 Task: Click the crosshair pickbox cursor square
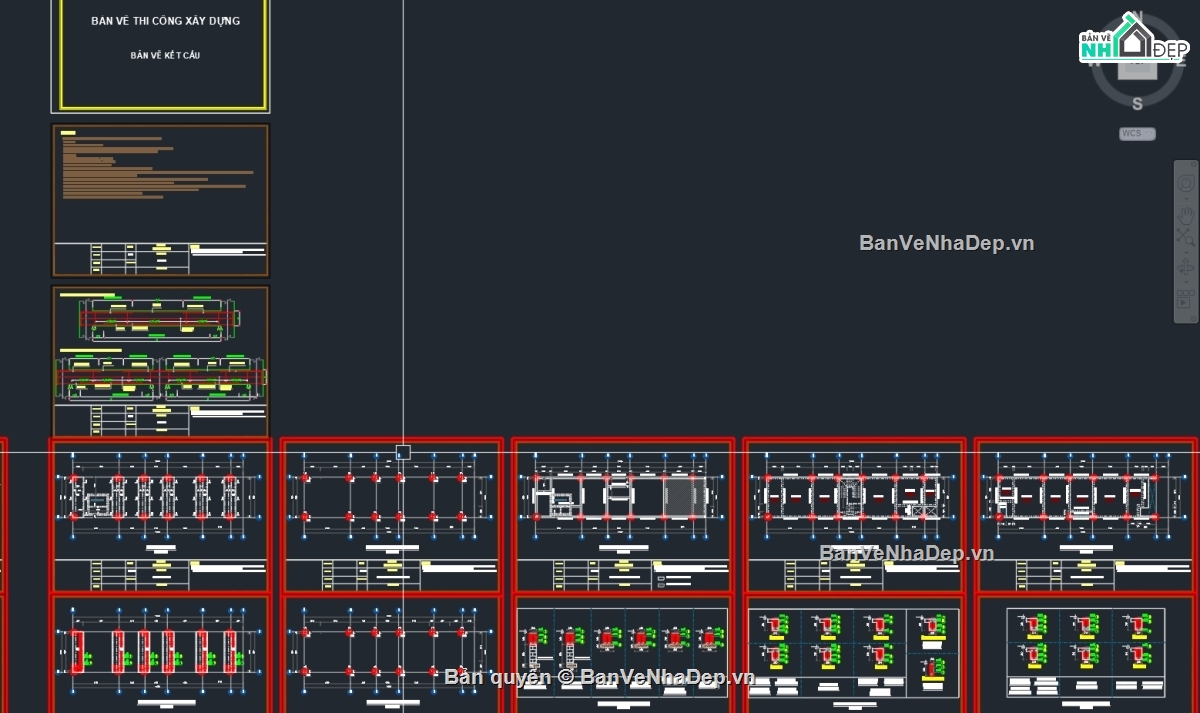(403, 452)
